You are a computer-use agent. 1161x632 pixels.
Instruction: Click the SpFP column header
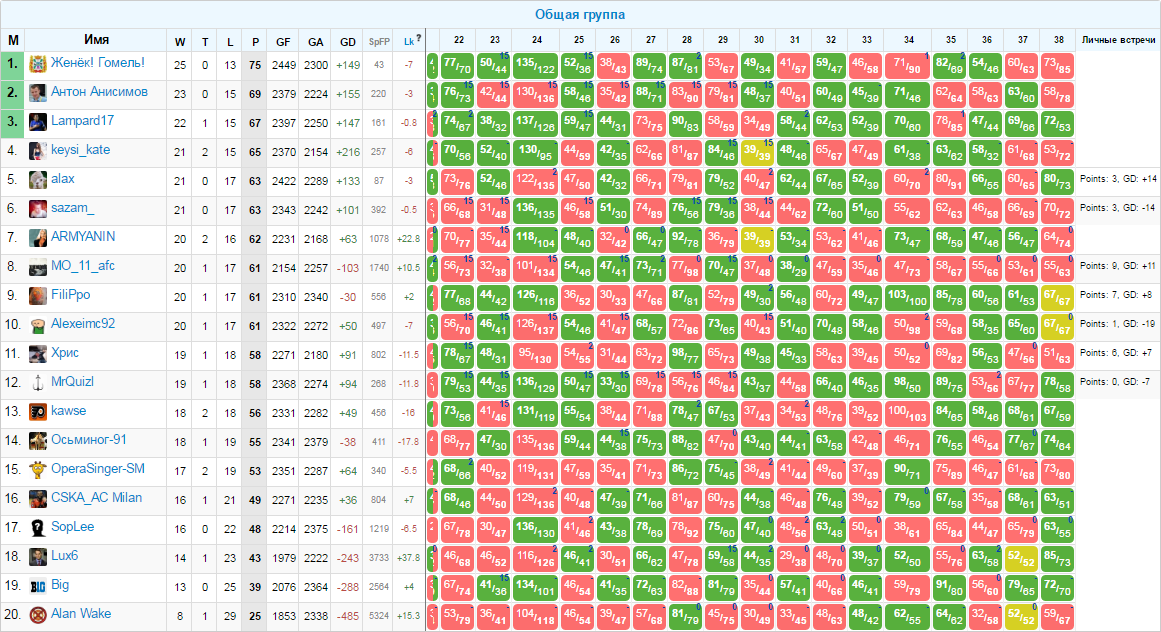(x=378, y=41)
